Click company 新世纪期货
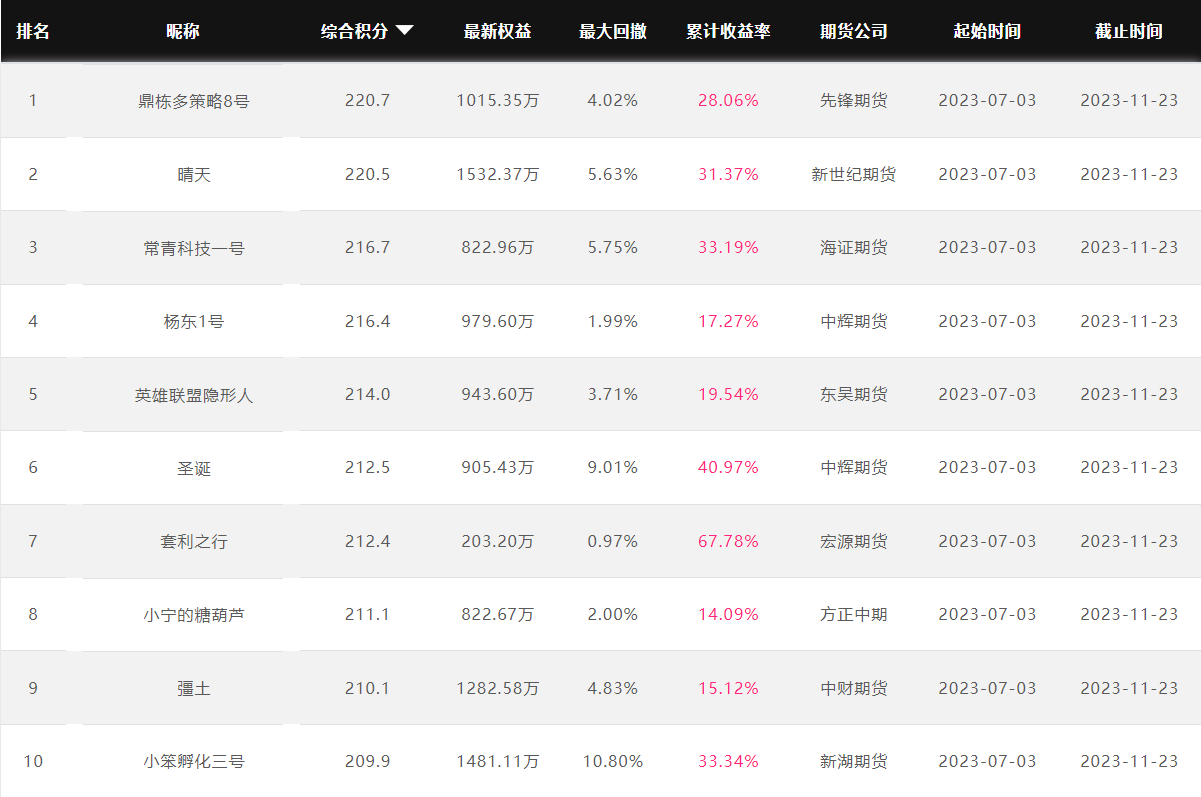This screenshot has width=1201, height=797. click(x=853, y=174)
